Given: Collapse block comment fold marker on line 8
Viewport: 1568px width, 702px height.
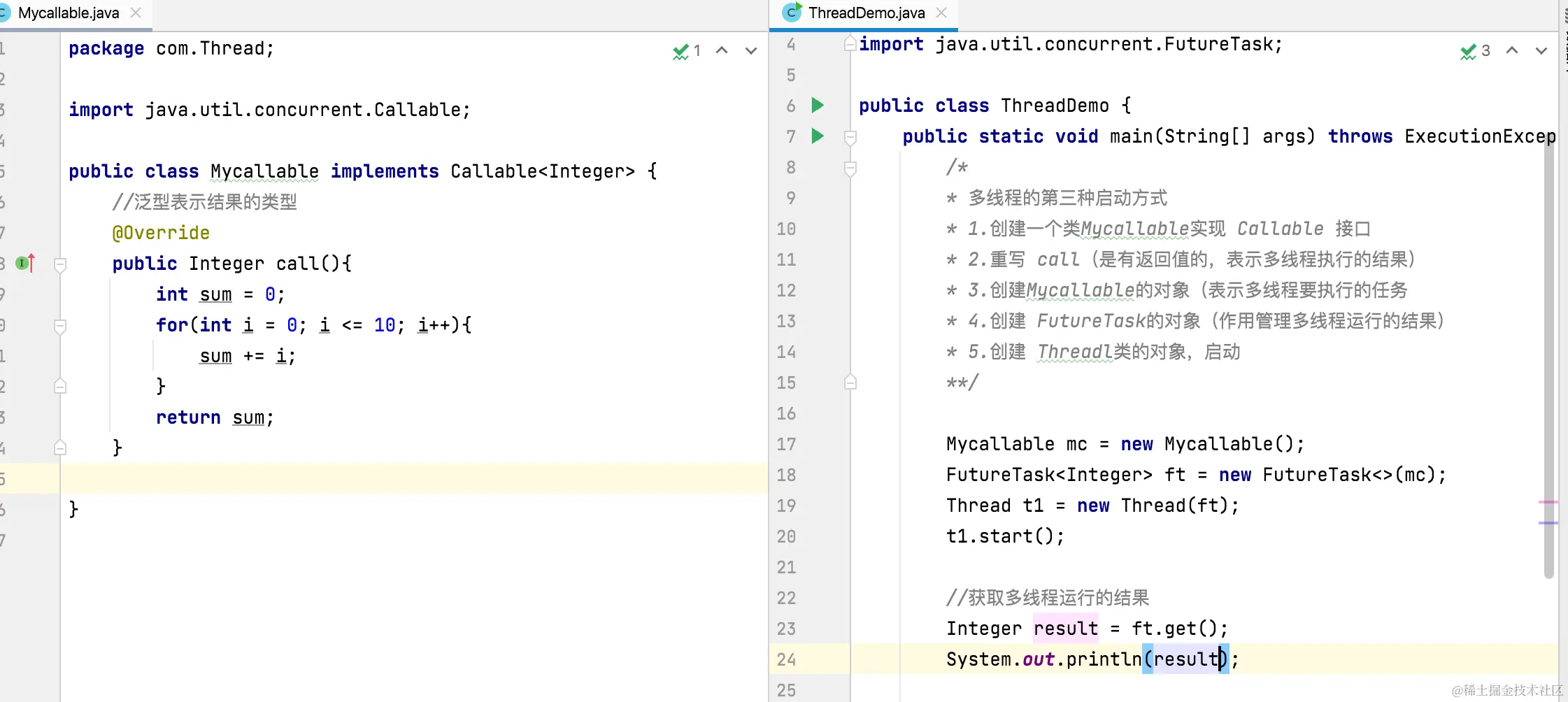Looking at the screenshot, I should pyautogui.click(x=850, y=169).
